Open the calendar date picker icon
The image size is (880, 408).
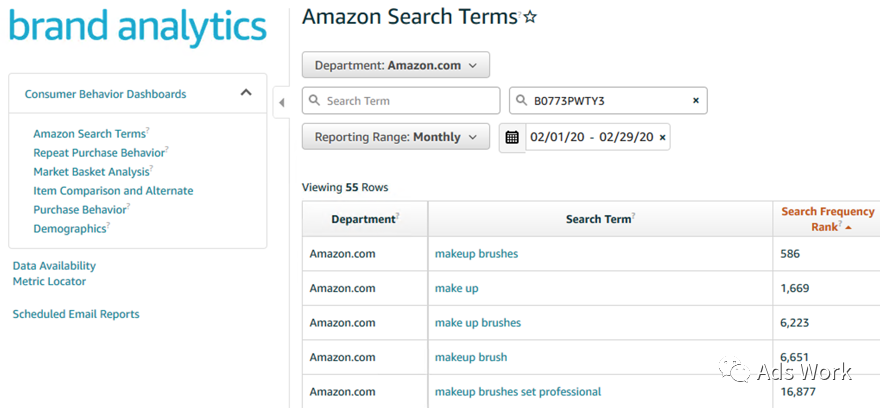click(512, 137)
